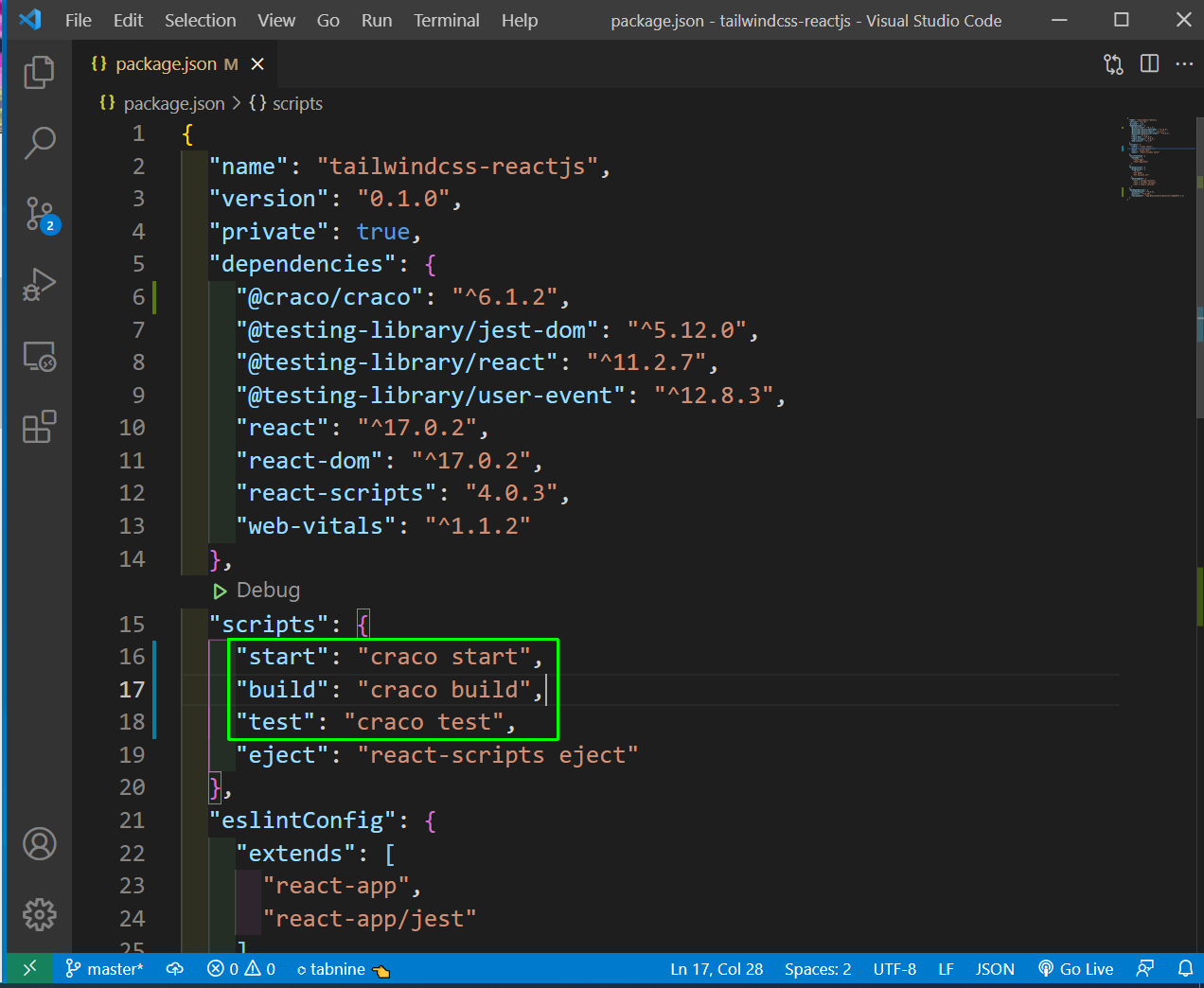Open the Terminal menu
The width and height of the screenshot is (1204, 988).
tap(447, 21)
